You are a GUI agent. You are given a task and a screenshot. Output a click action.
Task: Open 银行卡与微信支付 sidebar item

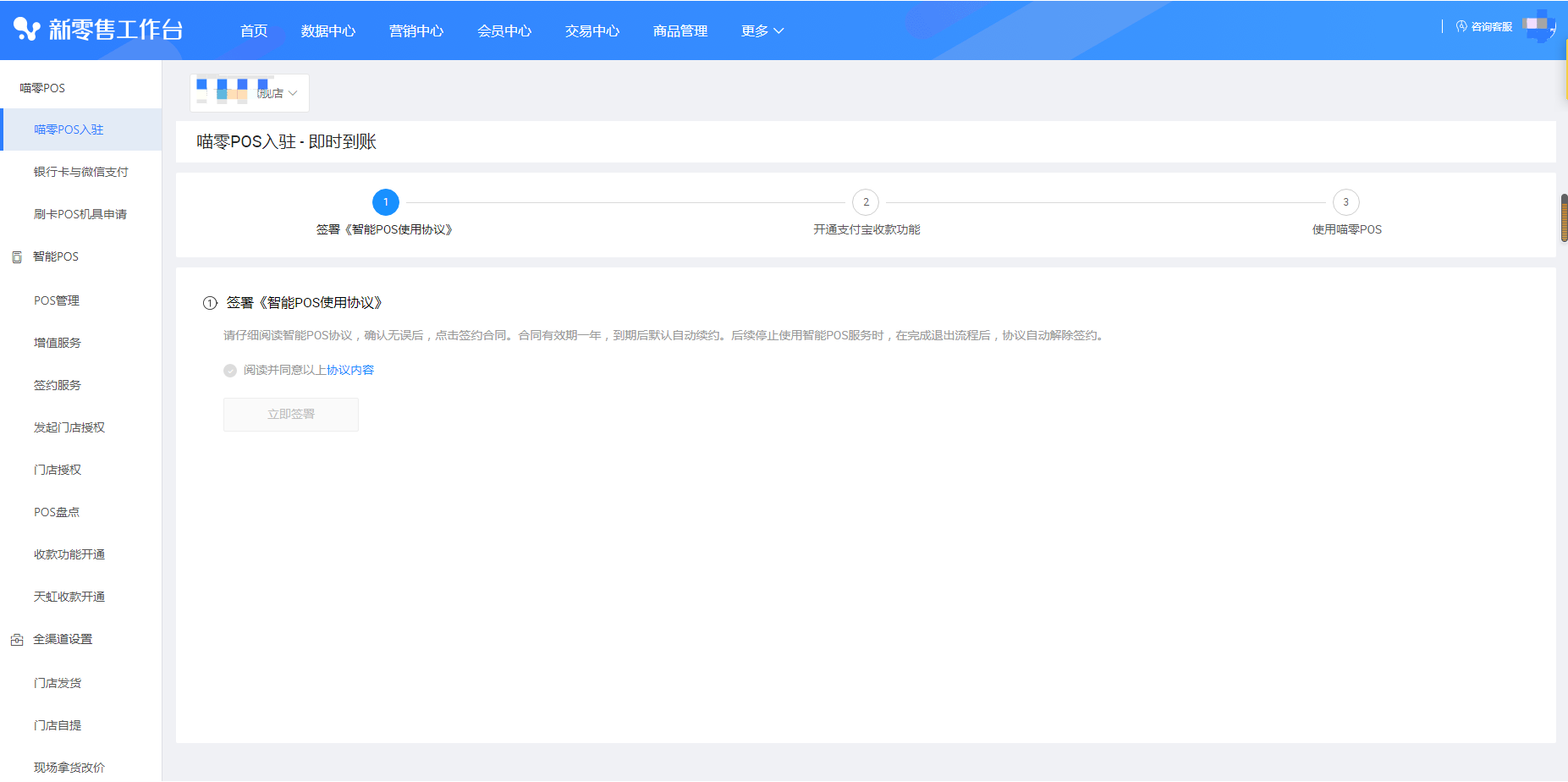coord(81,172)
